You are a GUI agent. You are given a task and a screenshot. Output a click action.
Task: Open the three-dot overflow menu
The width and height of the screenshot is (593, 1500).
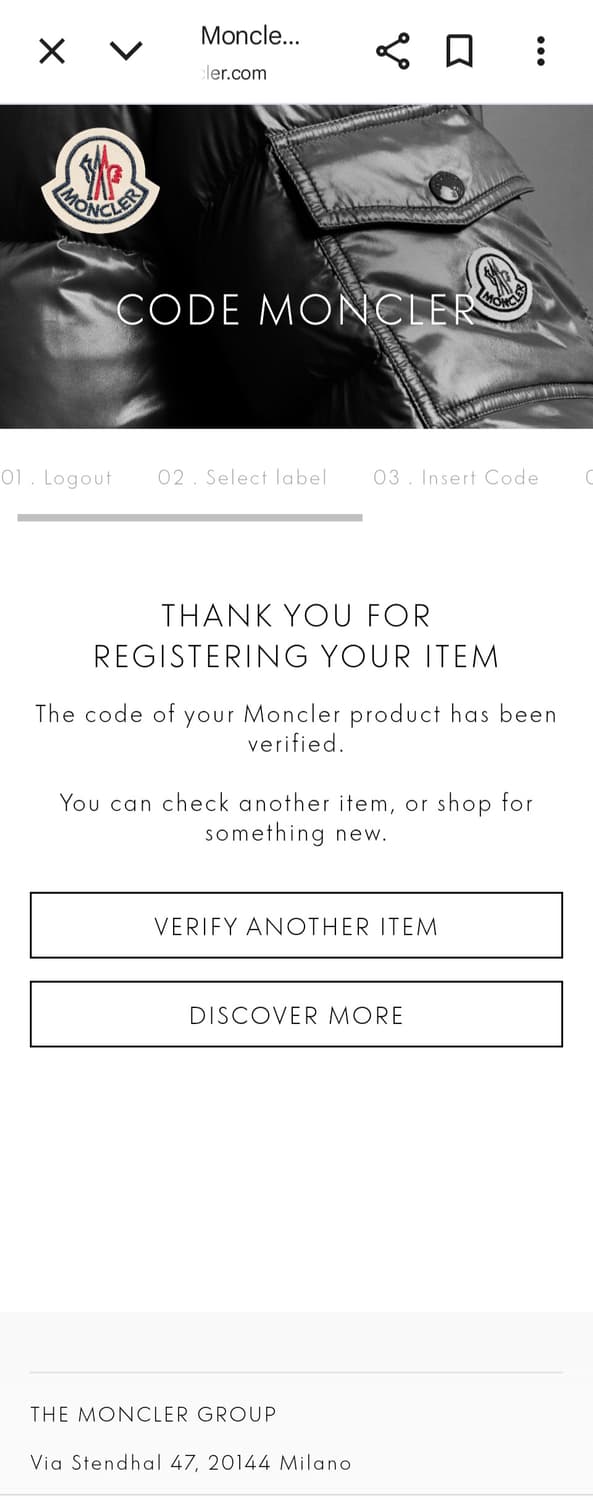pyautogui.click(x=540, y=50)
